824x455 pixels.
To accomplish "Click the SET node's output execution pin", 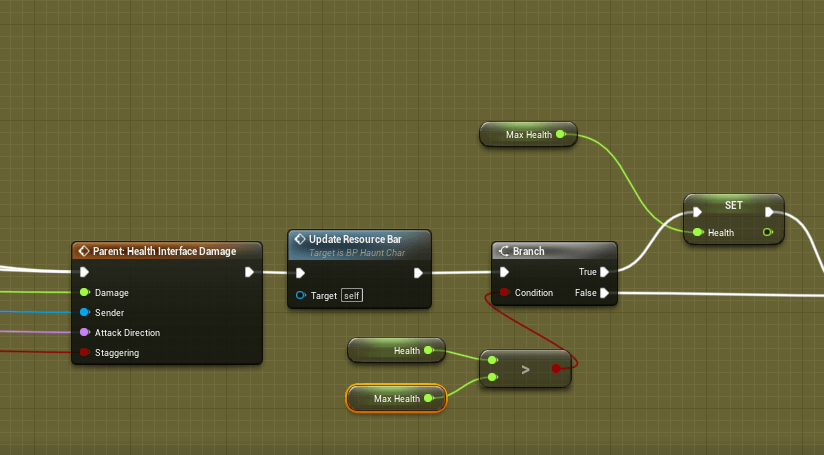I will pos(768,212).
